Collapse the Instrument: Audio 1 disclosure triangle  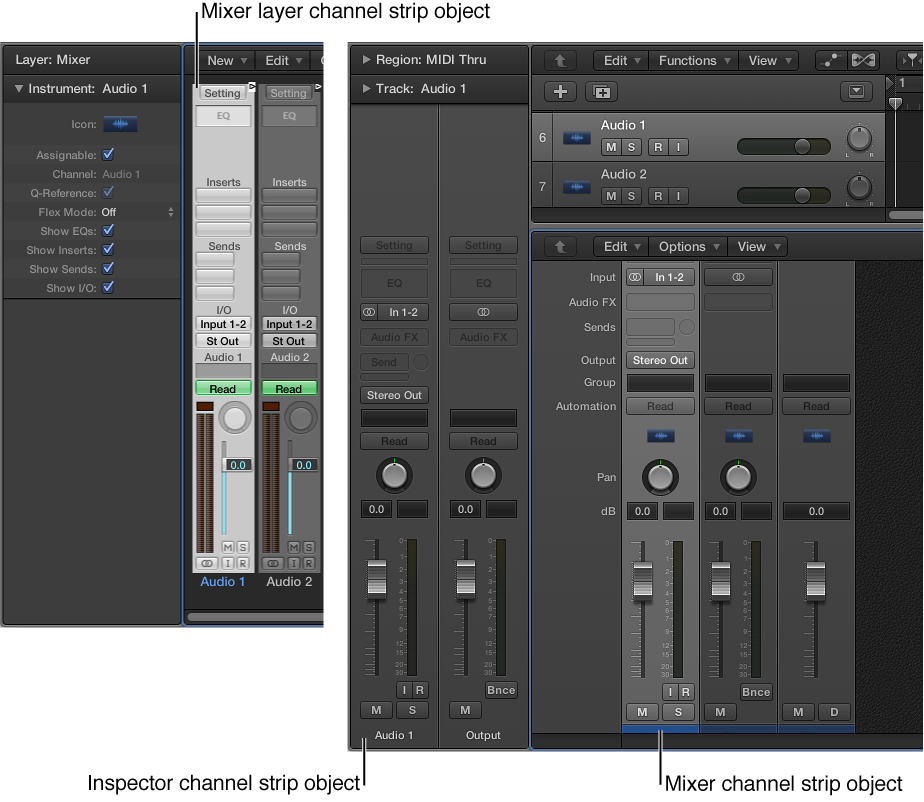click(x=17, y=88)
